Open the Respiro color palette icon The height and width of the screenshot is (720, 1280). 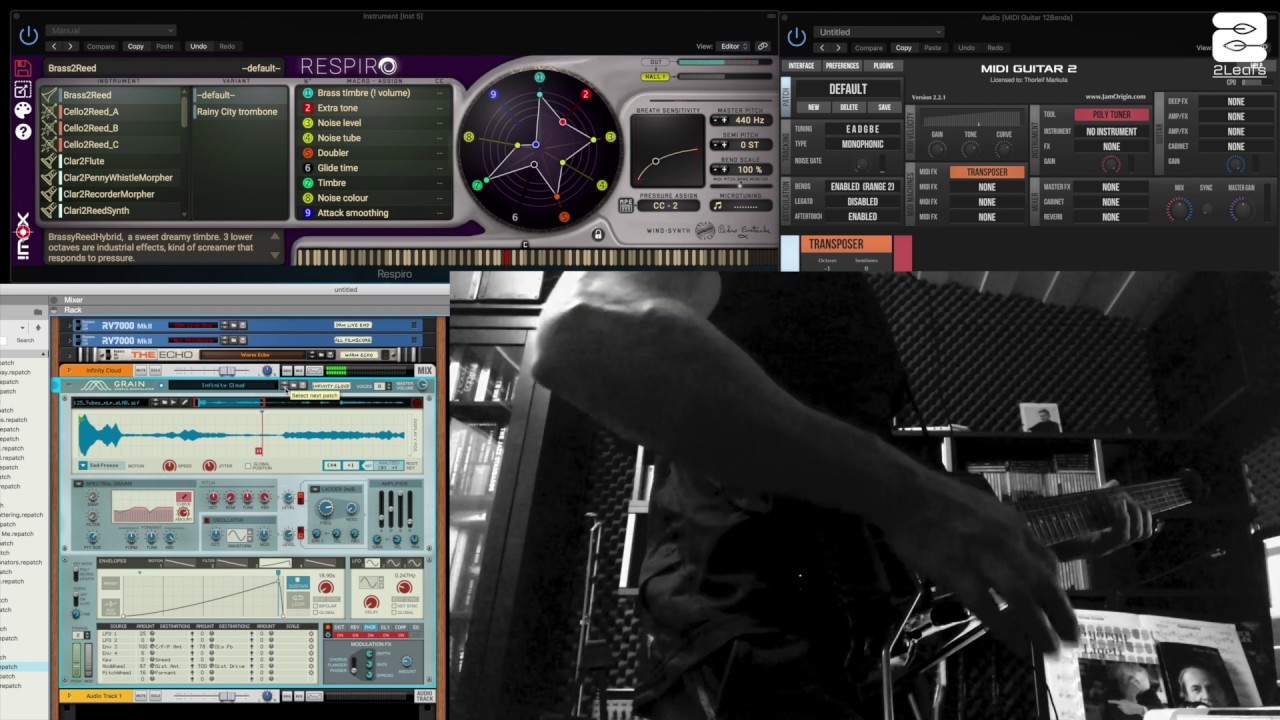coord(22,110)
